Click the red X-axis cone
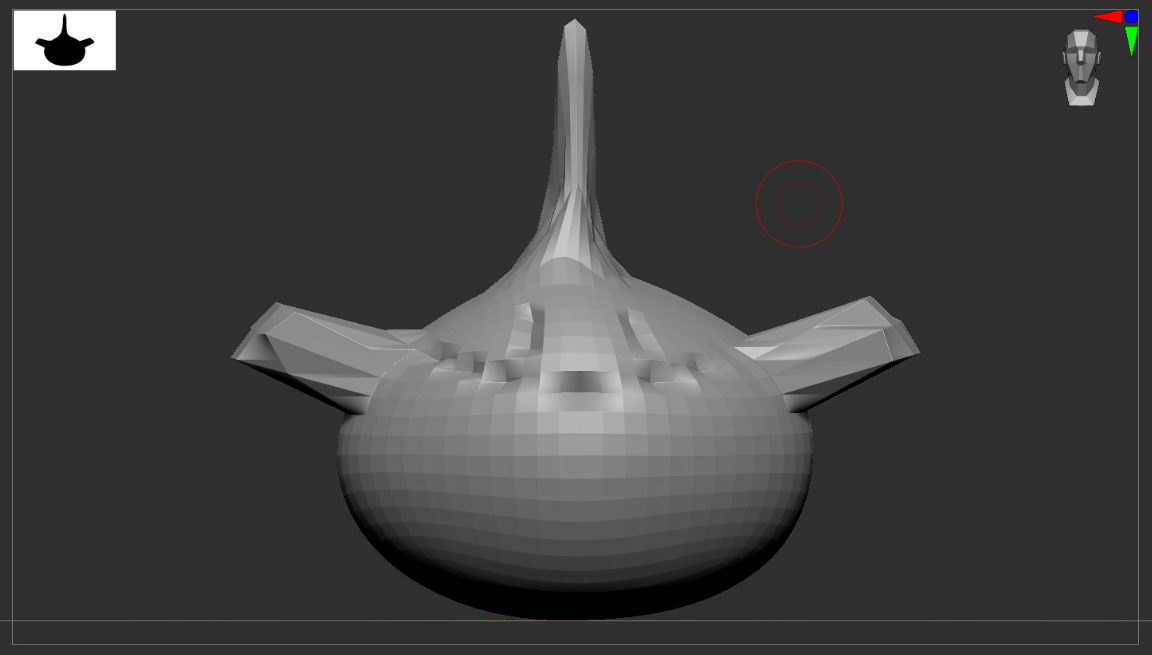 click(x=1108, y=17)
